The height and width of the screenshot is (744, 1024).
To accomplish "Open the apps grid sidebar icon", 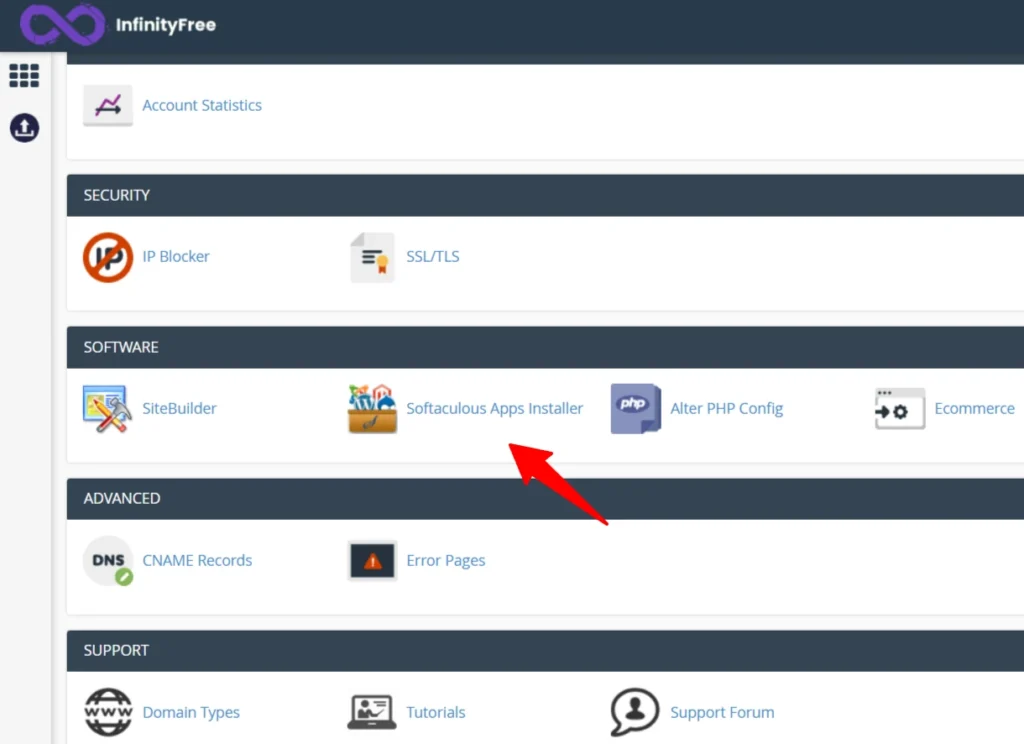I will pos(24,76).
